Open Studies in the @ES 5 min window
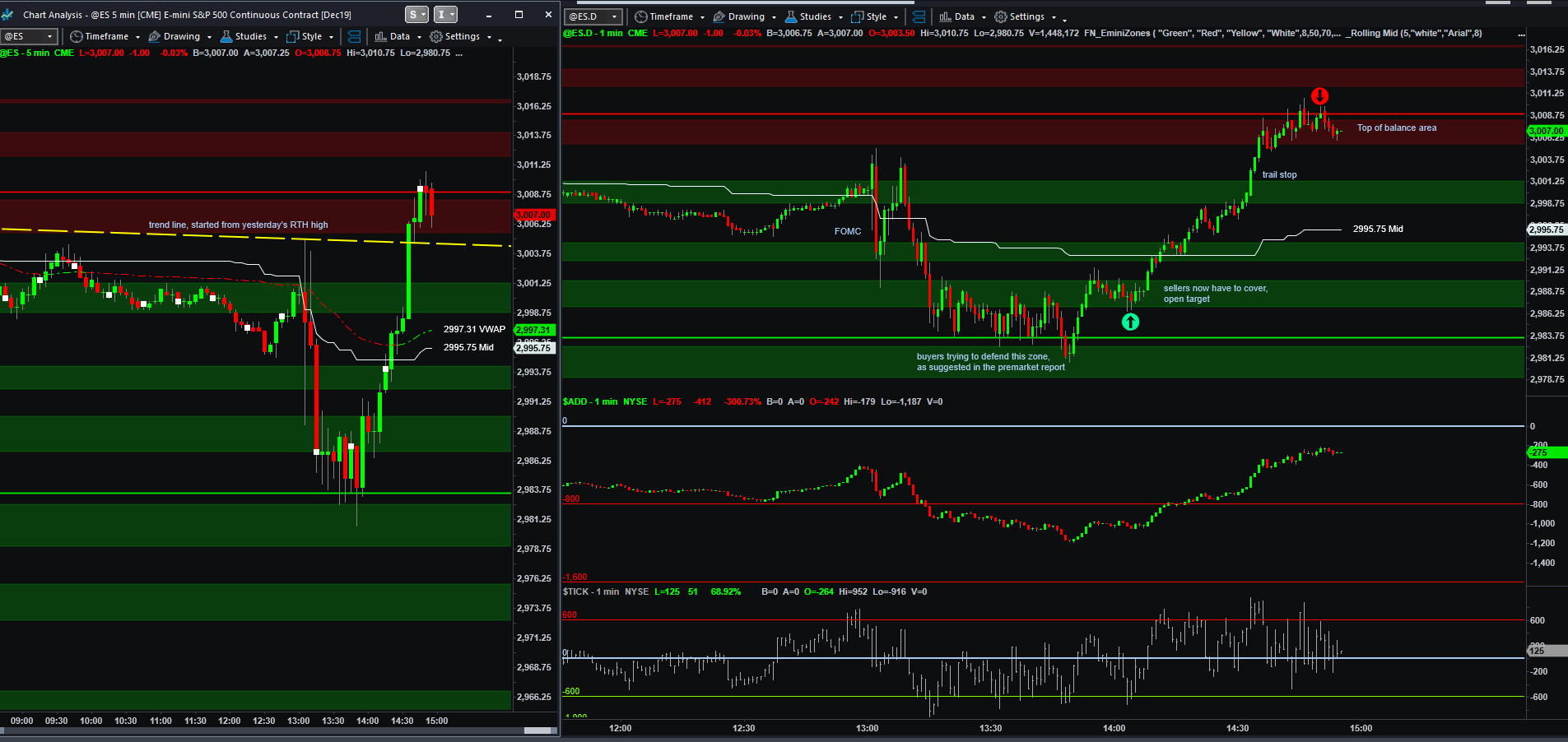Image resolution: width=1568 pixels, height=742 pixels. coord(244,36)
